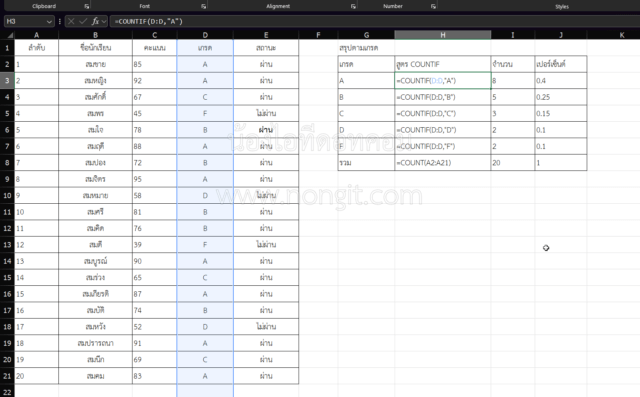The image size is (640, 397).
Task: Select percentage cell 0.15
Action: pyautogui.click(x=561, y=113)
